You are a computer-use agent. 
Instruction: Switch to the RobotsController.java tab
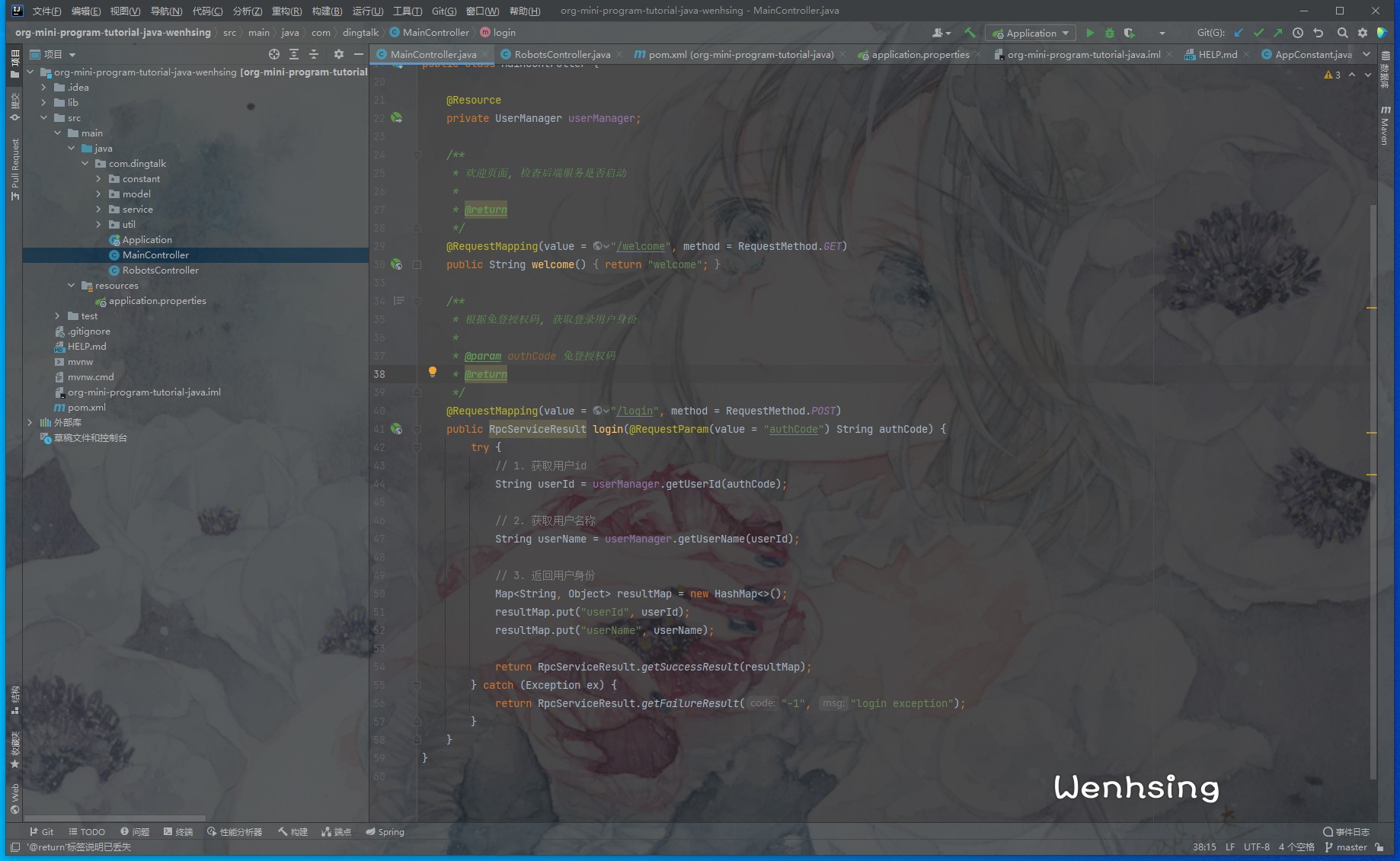[x=562, y=54]
